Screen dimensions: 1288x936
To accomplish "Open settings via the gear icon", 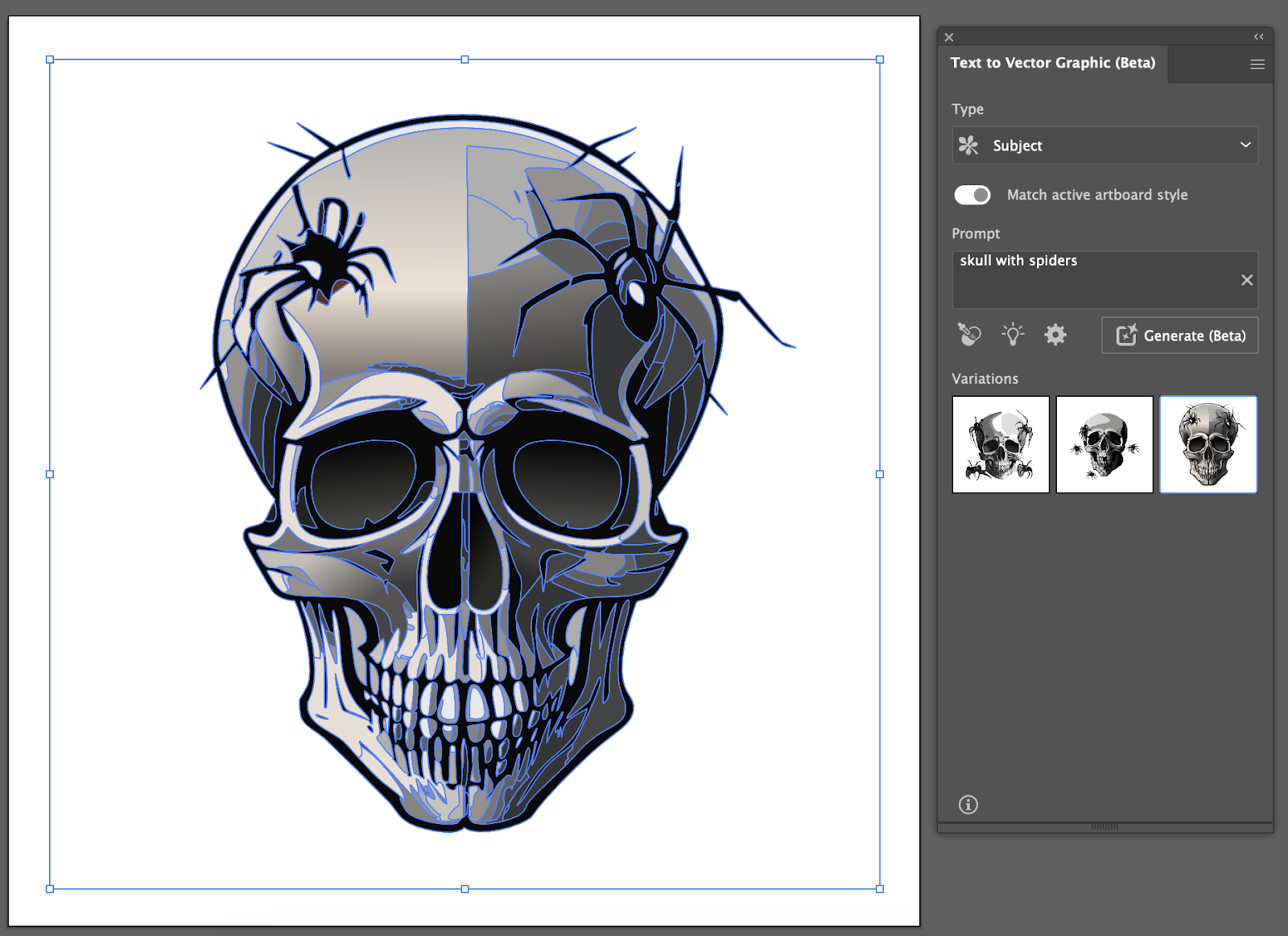I will (x=1055, y=334).
